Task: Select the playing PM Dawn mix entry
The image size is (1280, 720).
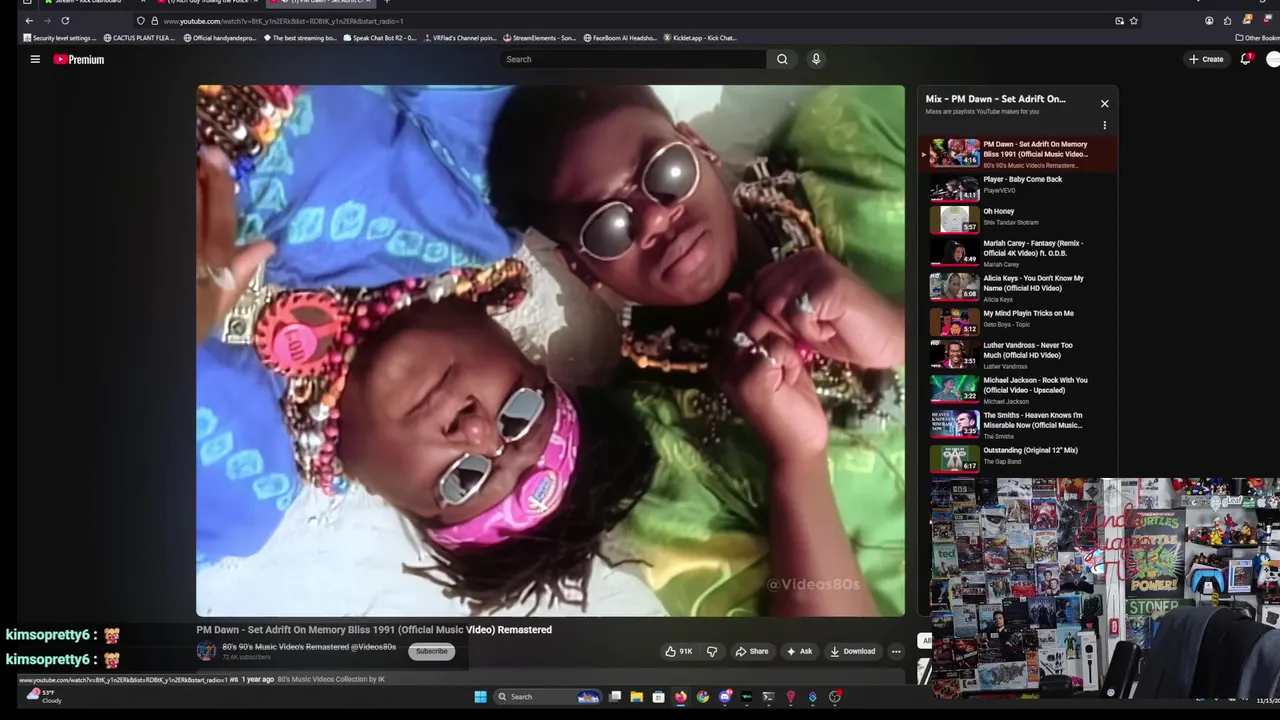Action: tap(1018, 153)
